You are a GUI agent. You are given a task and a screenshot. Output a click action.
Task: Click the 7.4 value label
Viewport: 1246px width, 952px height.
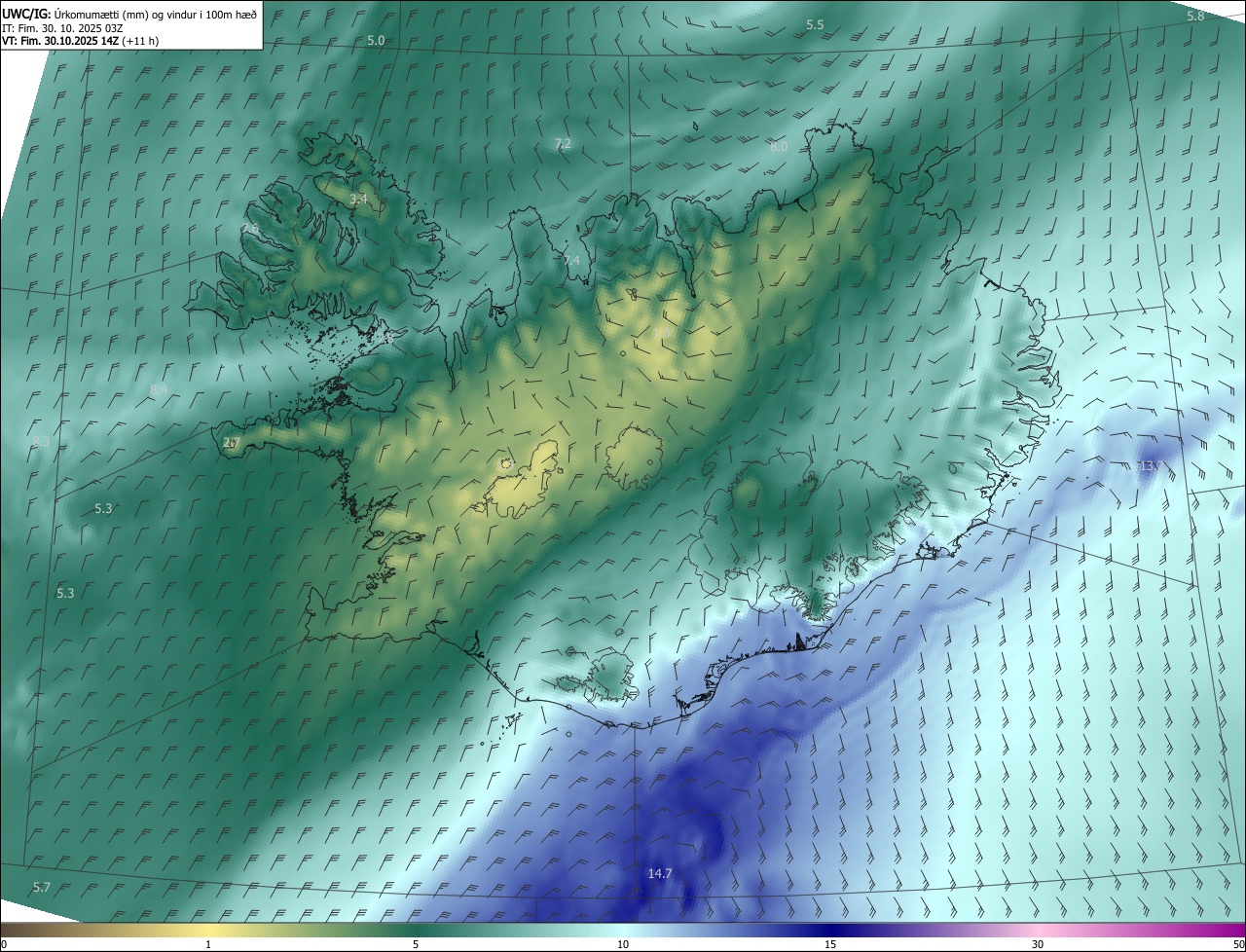click(571, 260)
